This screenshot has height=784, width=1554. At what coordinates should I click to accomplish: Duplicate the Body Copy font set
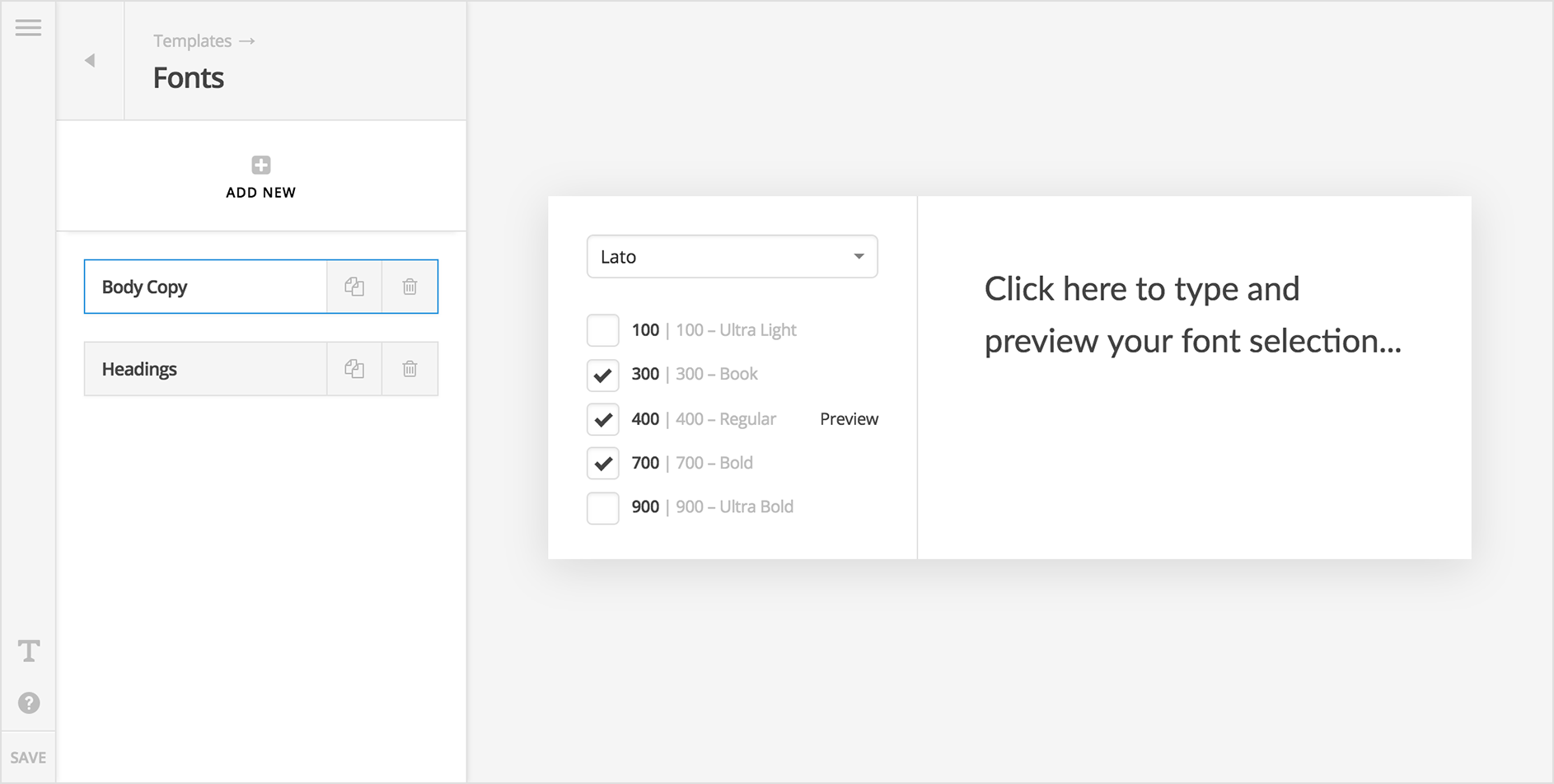click(x=354, y=287)
